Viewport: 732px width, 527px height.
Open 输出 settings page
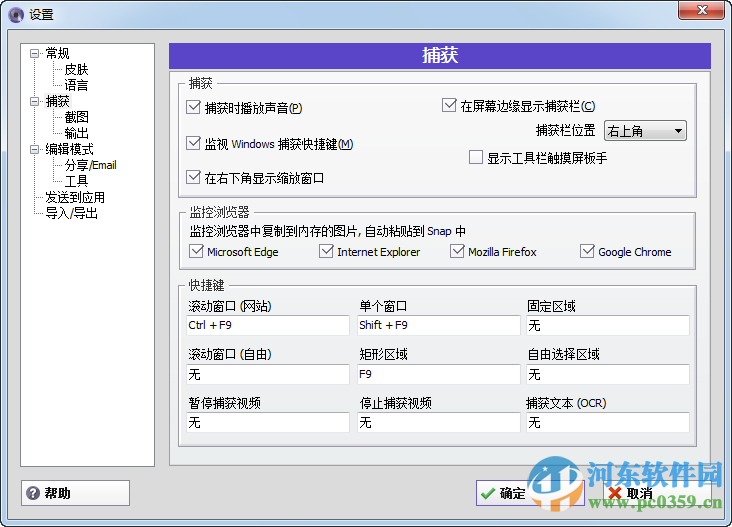point(76,133)
